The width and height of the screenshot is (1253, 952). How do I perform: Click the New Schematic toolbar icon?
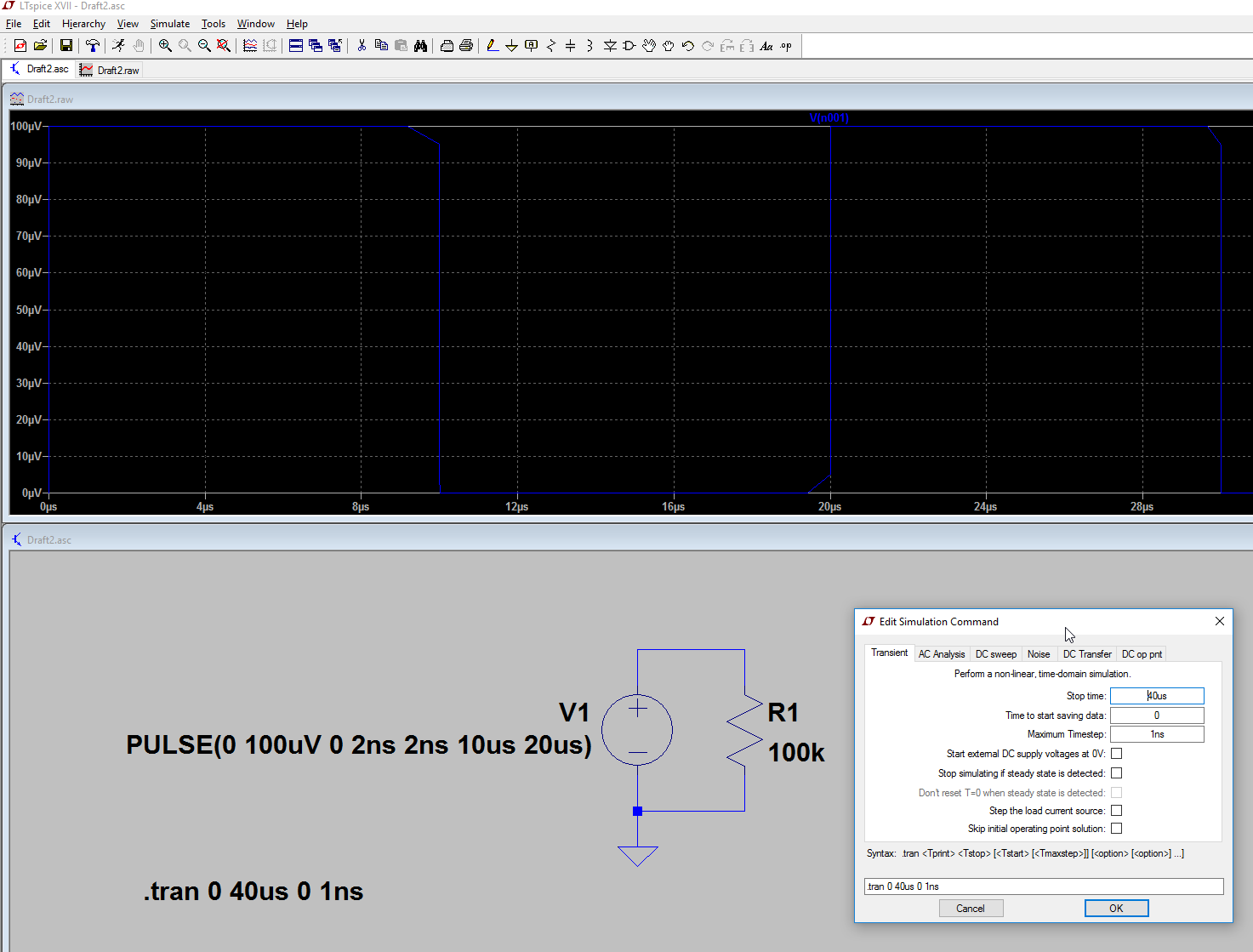coord(20,46)
